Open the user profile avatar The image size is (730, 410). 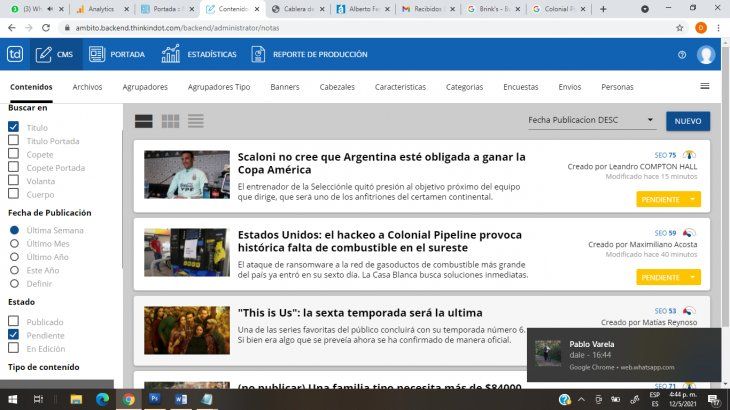tap(706, 54)
